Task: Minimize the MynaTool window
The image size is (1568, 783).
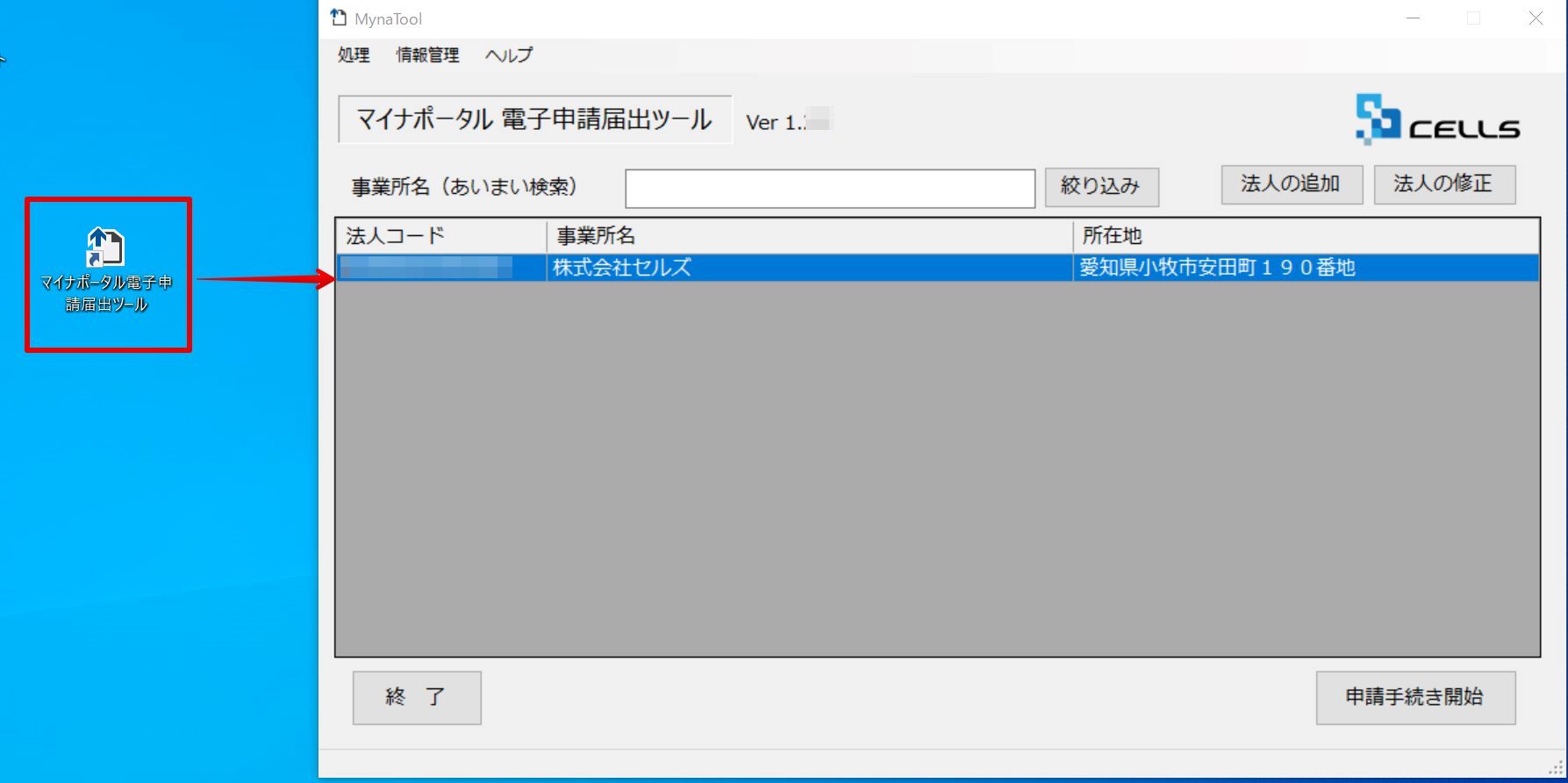Action: pos(1413,18)
